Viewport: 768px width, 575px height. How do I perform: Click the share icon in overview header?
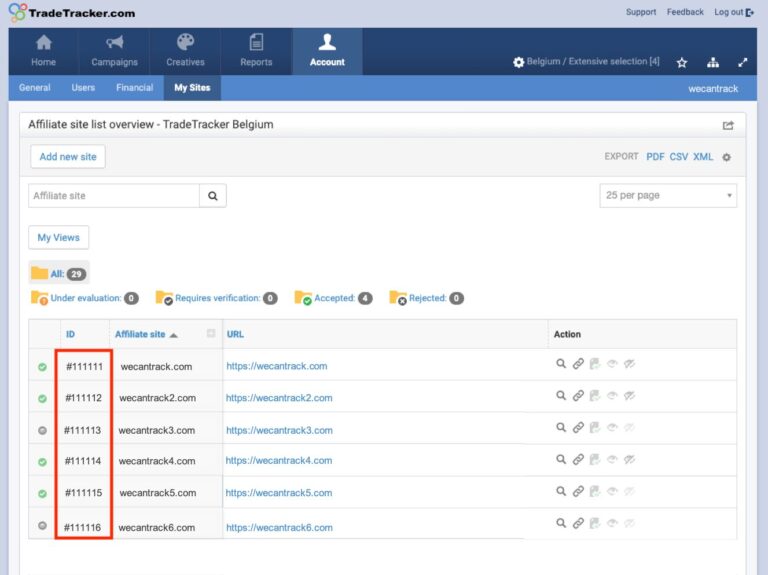pos(728,125)
